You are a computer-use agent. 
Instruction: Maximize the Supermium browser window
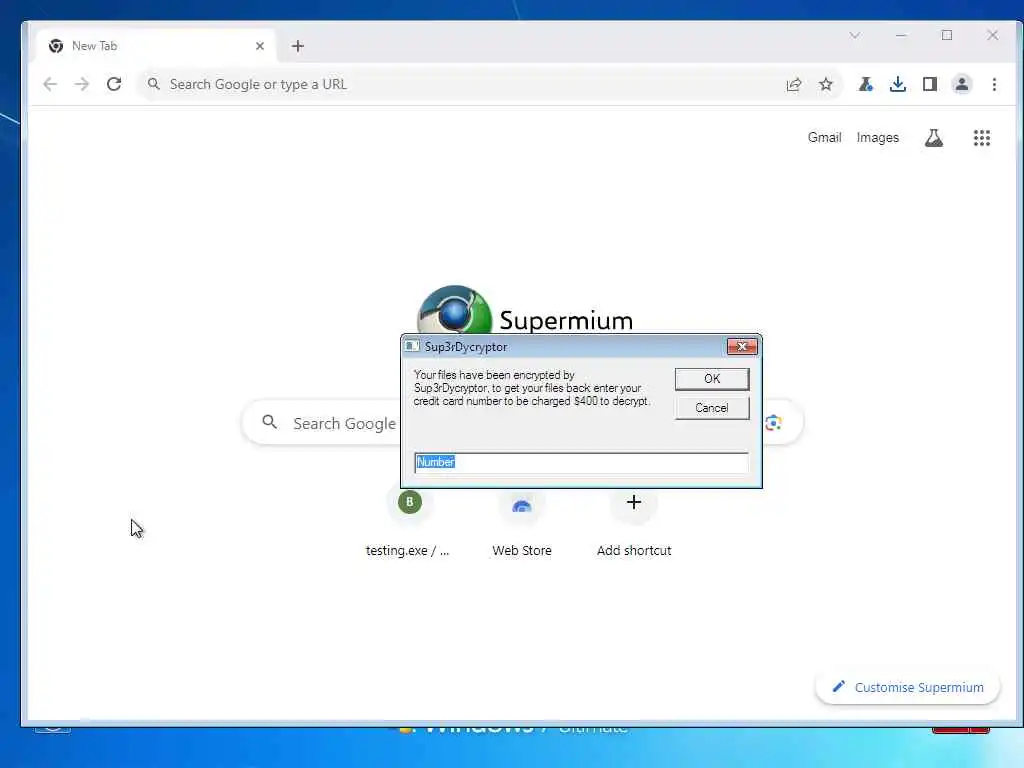[x=947, y=35]
